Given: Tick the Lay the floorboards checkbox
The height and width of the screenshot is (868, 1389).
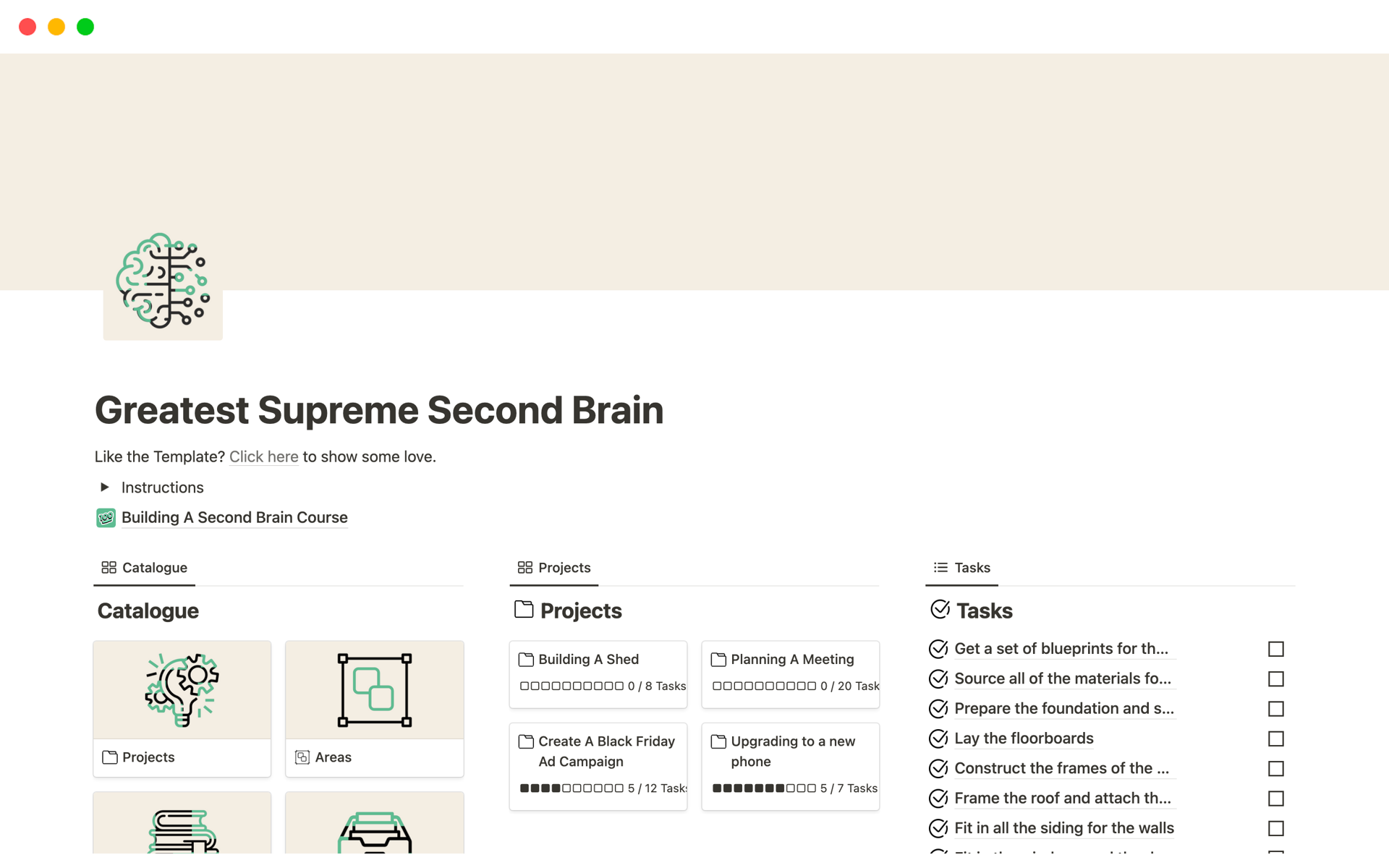Looking at the screenshot, I should click(1275, 739).
